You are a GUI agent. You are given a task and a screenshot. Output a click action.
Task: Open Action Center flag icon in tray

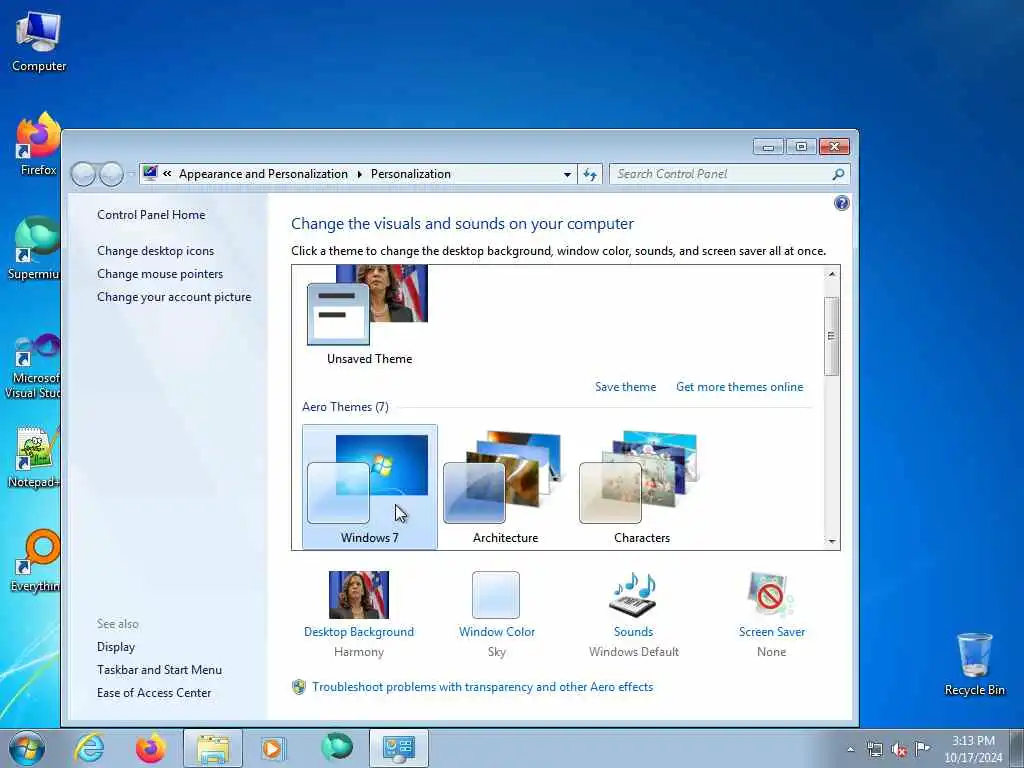922,748
